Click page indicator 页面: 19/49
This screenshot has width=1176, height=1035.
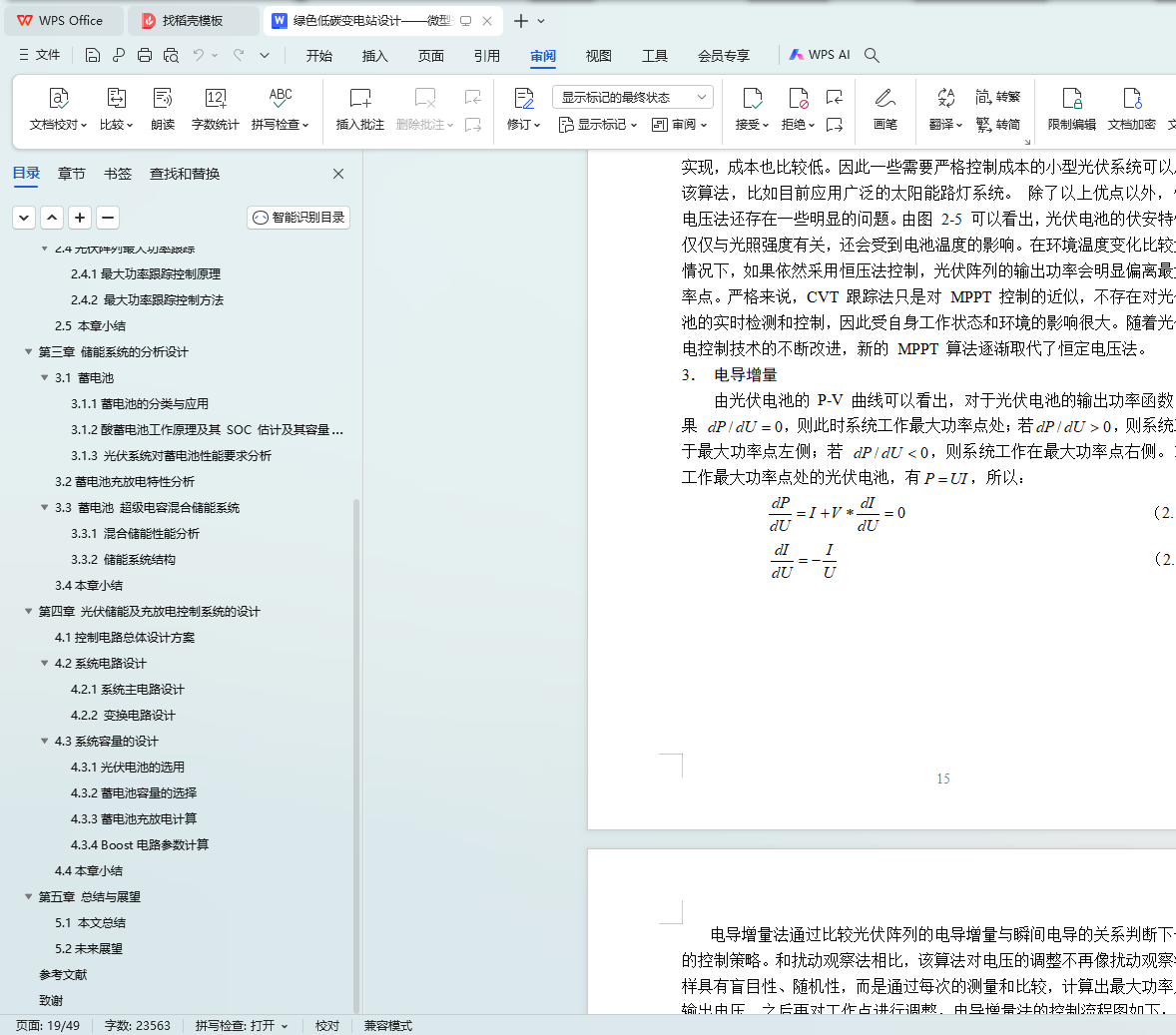coord(47,1025)
